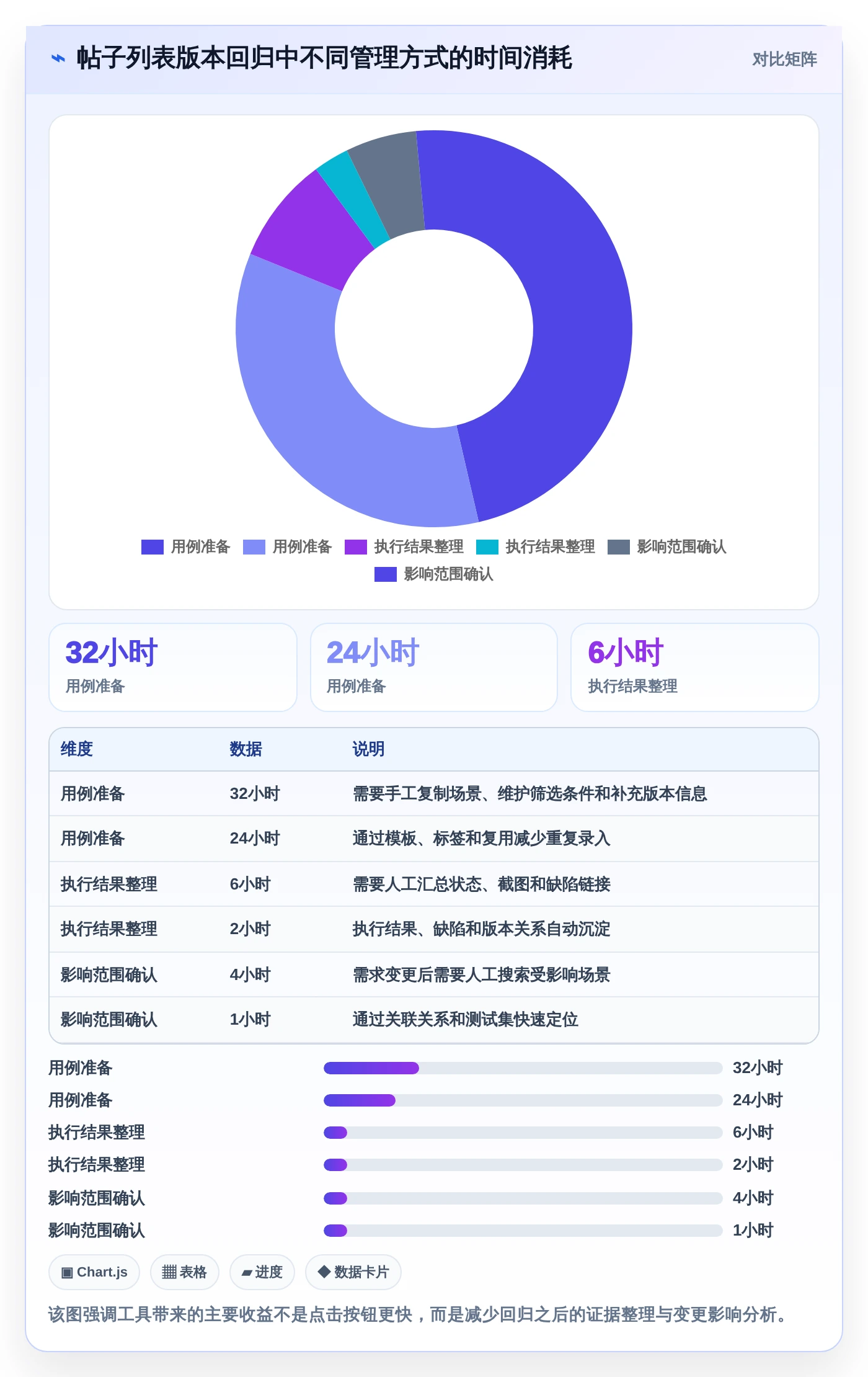
Task: Click the 2小时 cell in the table
Action: tap(250, 929)
